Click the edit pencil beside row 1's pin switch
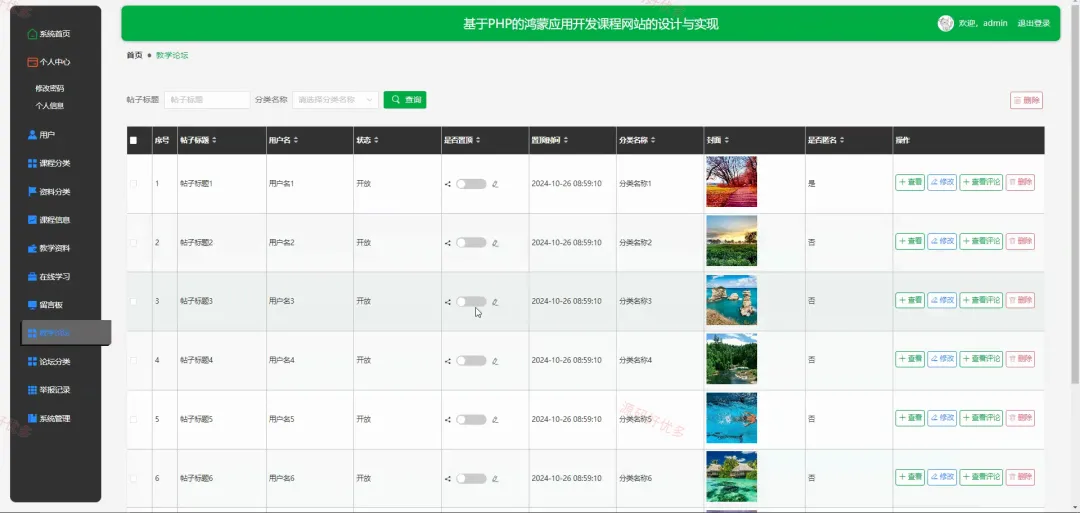Image resolution: width=1080 pixels, height=513 pixels. tap(495, 185)
